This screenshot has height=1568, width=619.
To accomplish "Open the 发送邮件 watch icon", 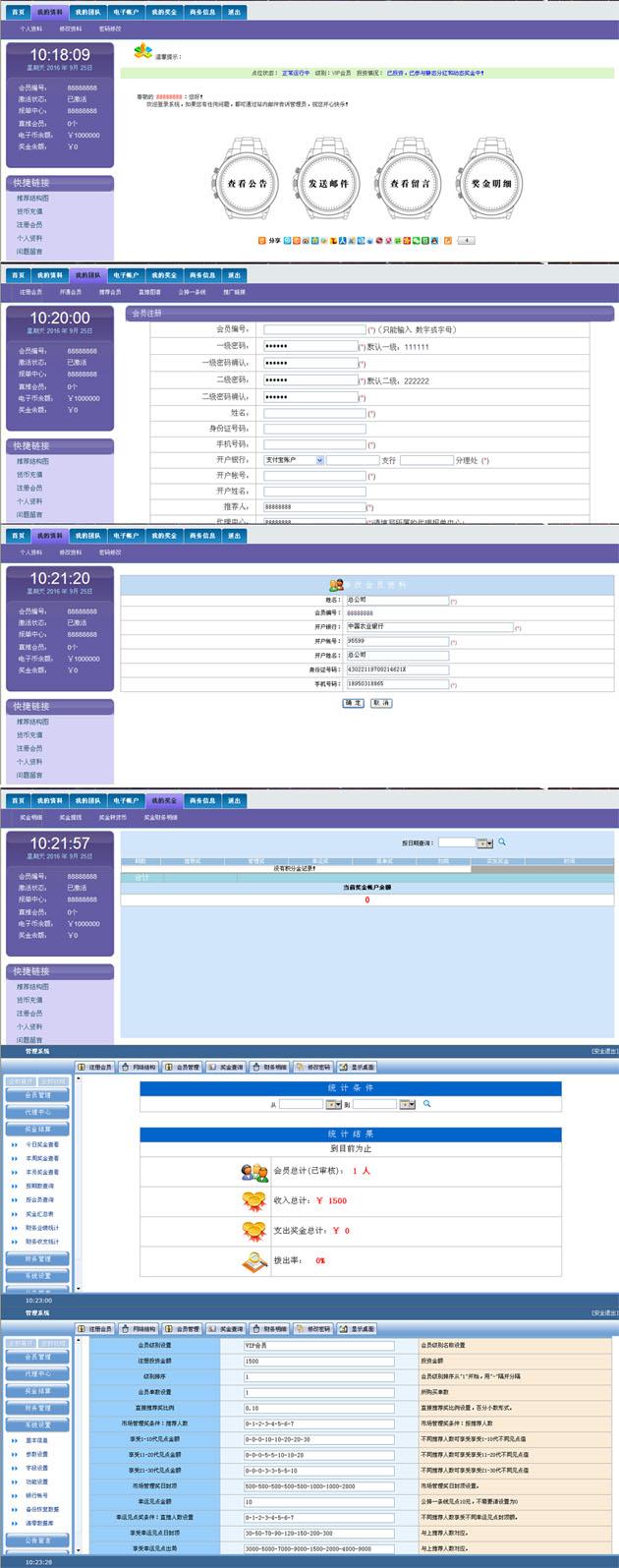I will (328, 184).
